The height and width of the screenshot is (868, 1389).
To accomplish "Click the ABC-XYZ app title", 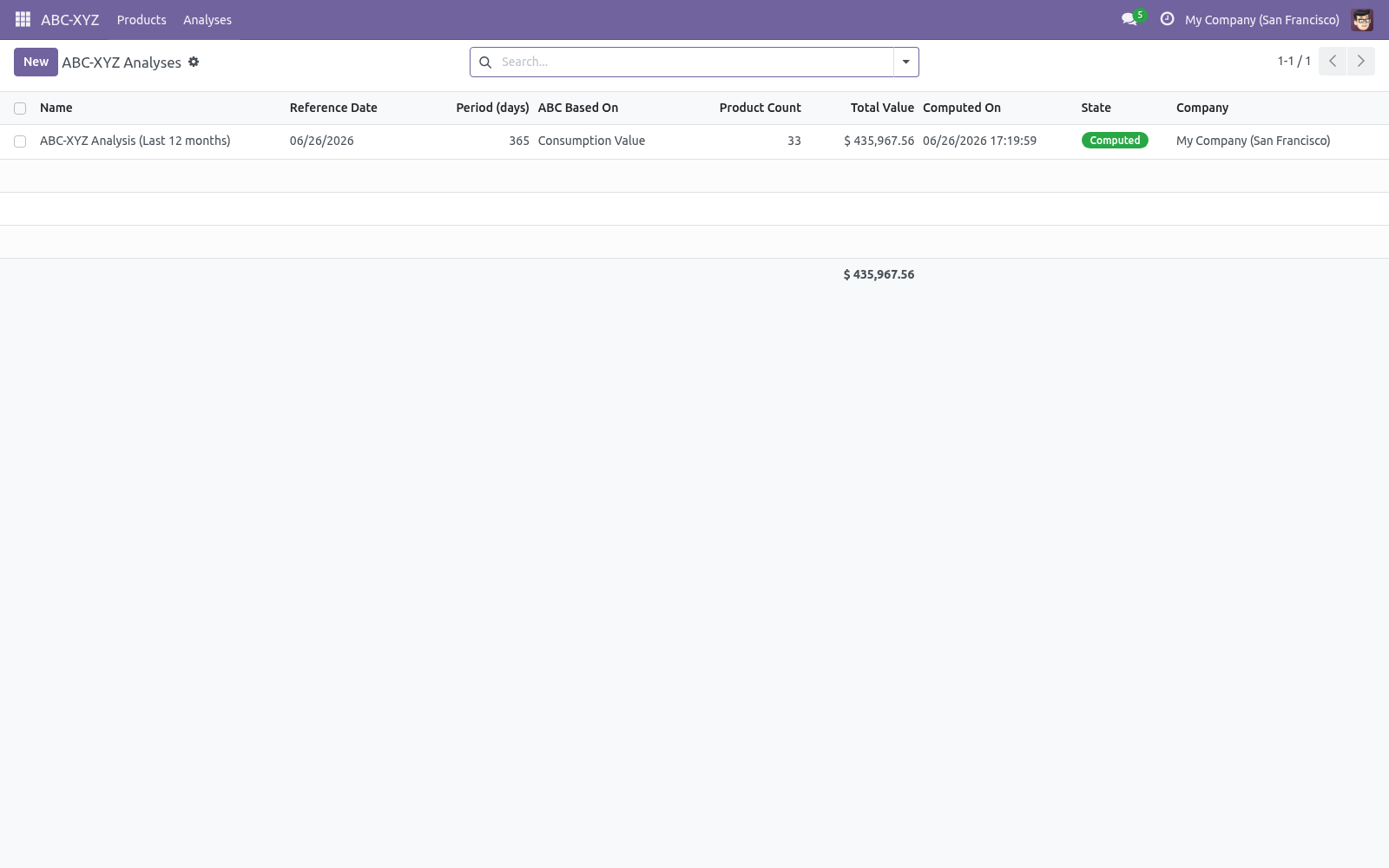I will [70, 19].
